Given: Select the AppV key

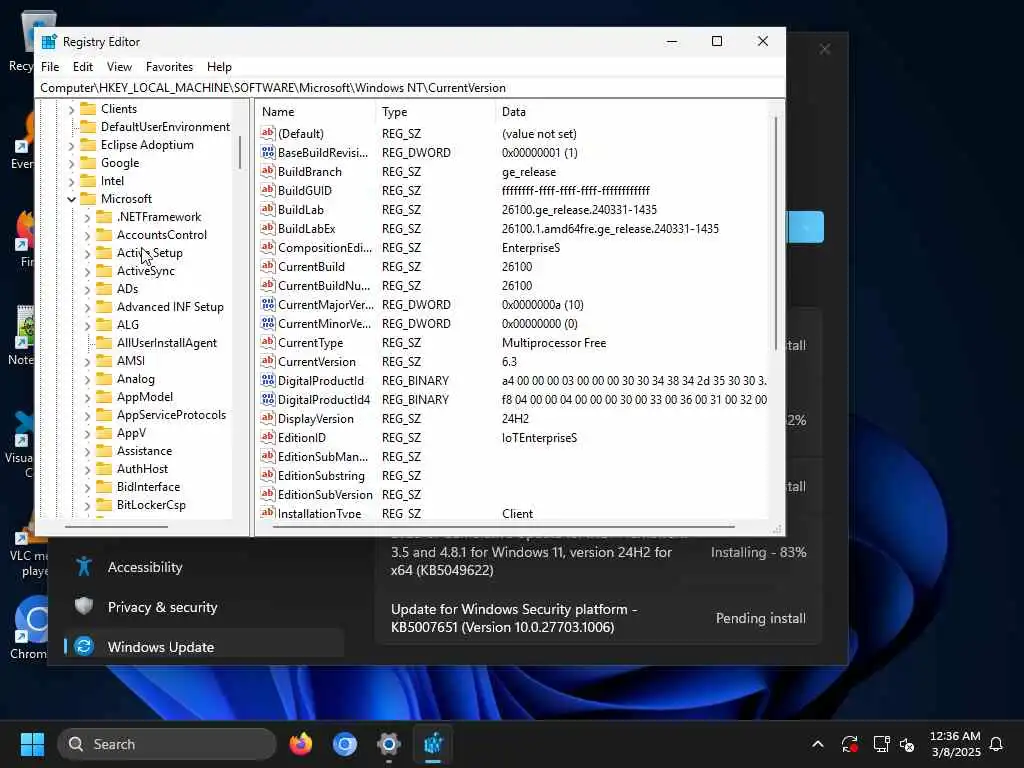Looking at the screenshot, I should (x=131, y=433).
